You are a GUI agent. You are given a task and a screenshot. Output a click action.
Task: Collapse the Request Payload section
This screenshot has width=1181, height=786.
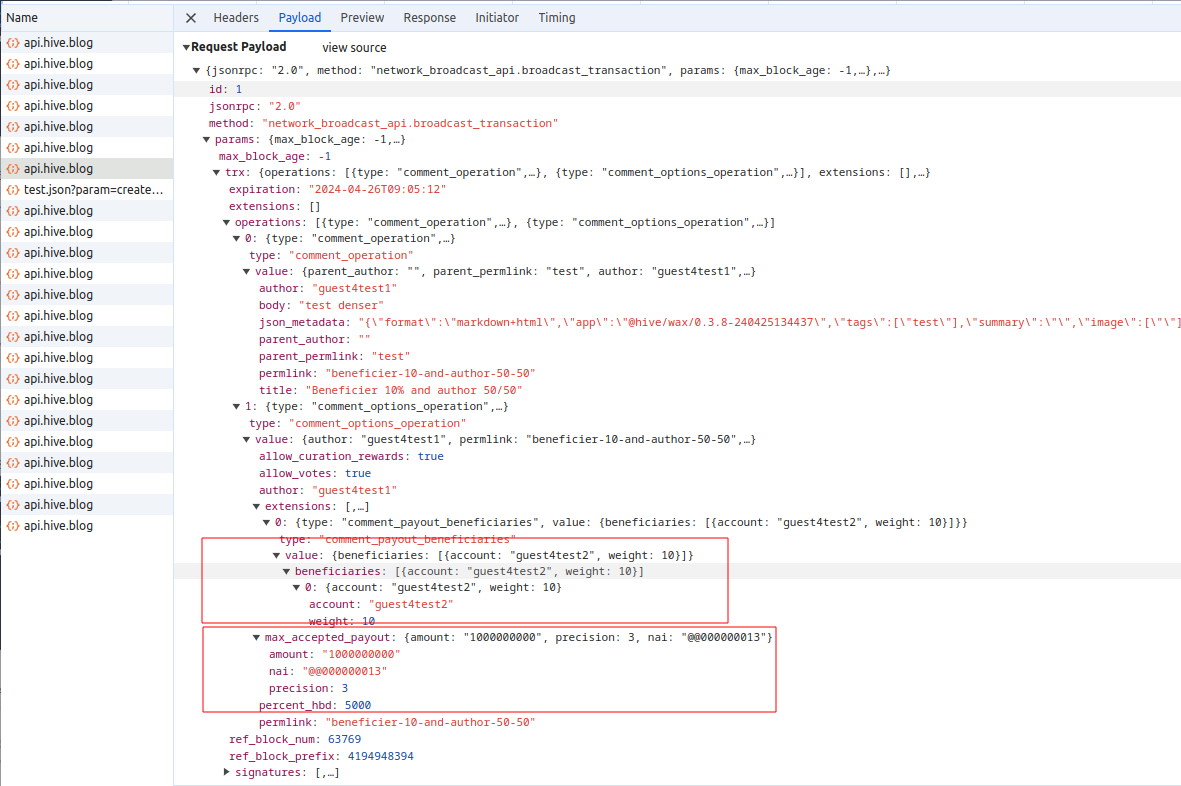coord(186,48)
